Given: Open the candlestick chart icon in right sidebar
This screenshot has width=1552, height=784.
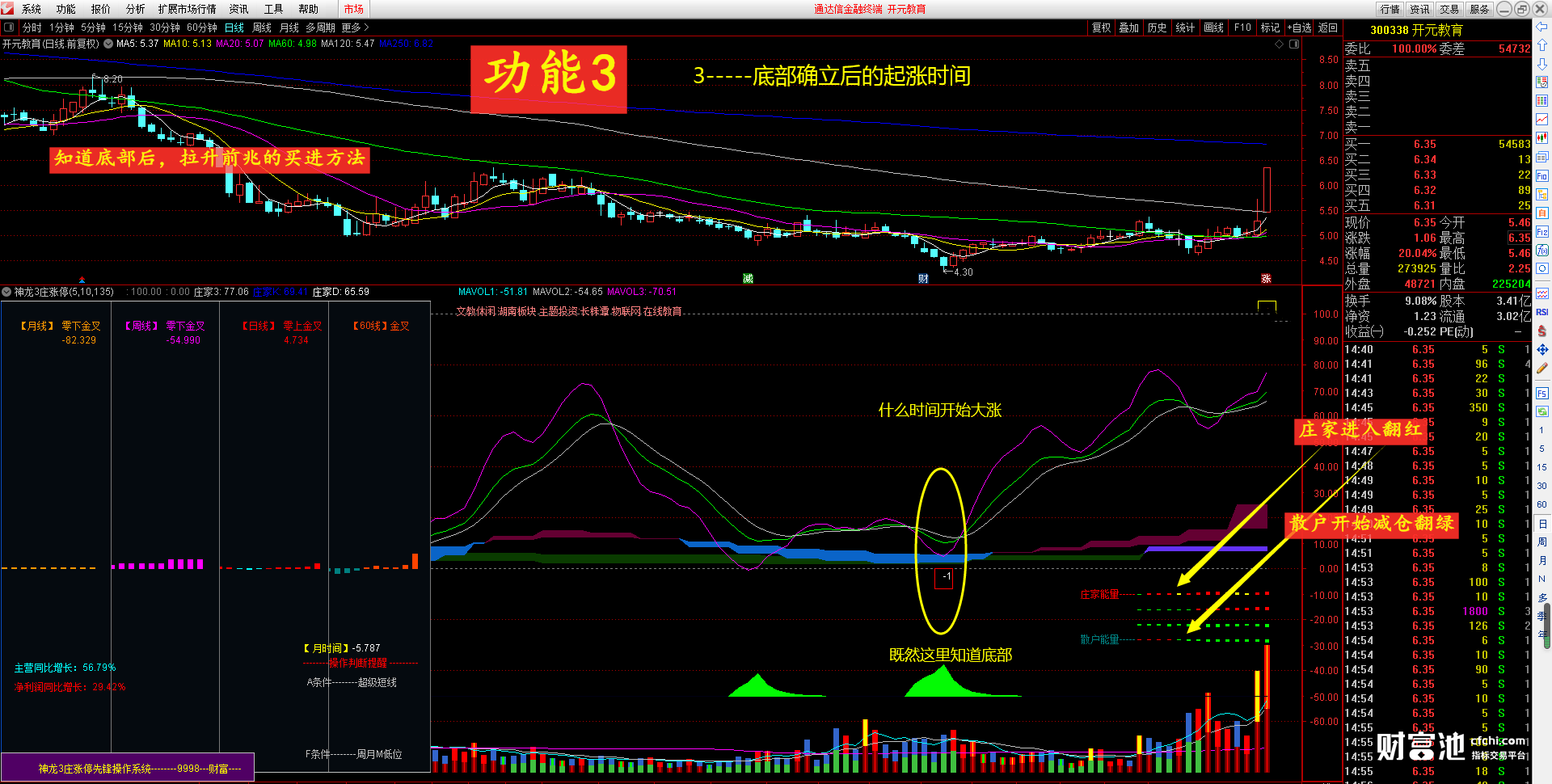Looking at the screenshot, I should (1541, 138).
